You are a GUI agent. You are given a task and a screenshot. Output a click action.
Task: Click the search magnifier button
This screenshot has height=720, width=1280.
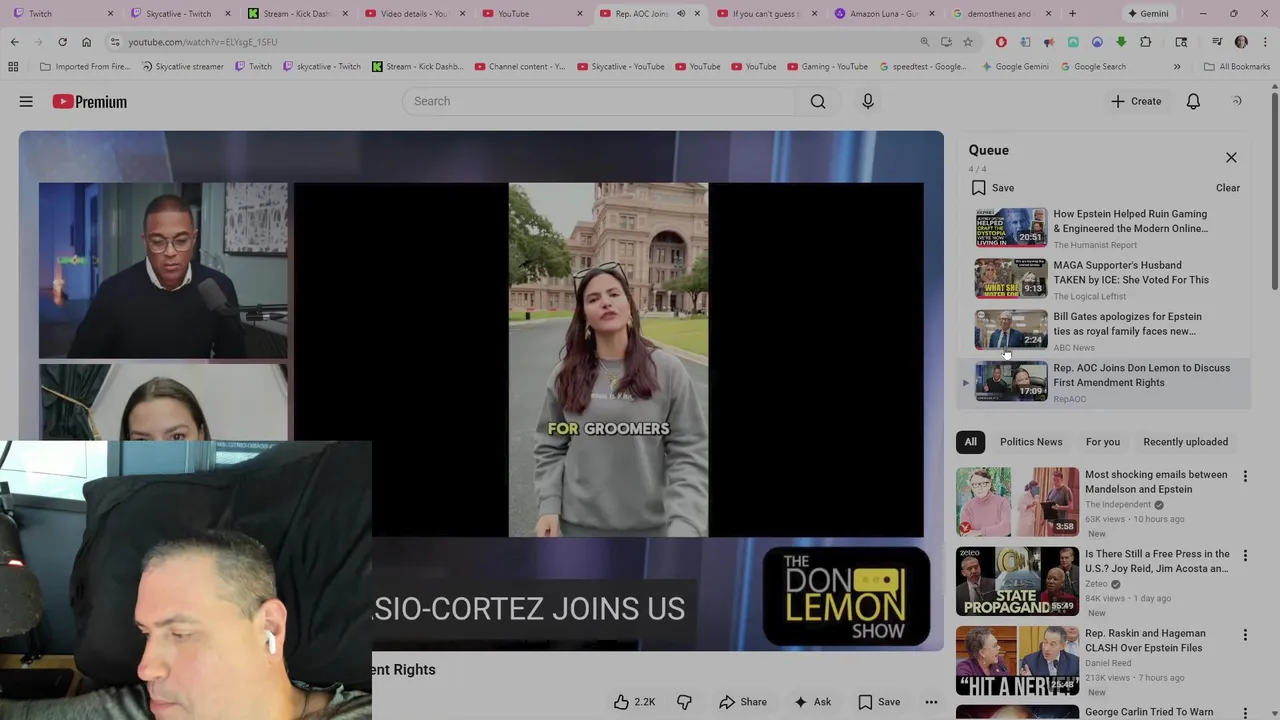(818, 101)
